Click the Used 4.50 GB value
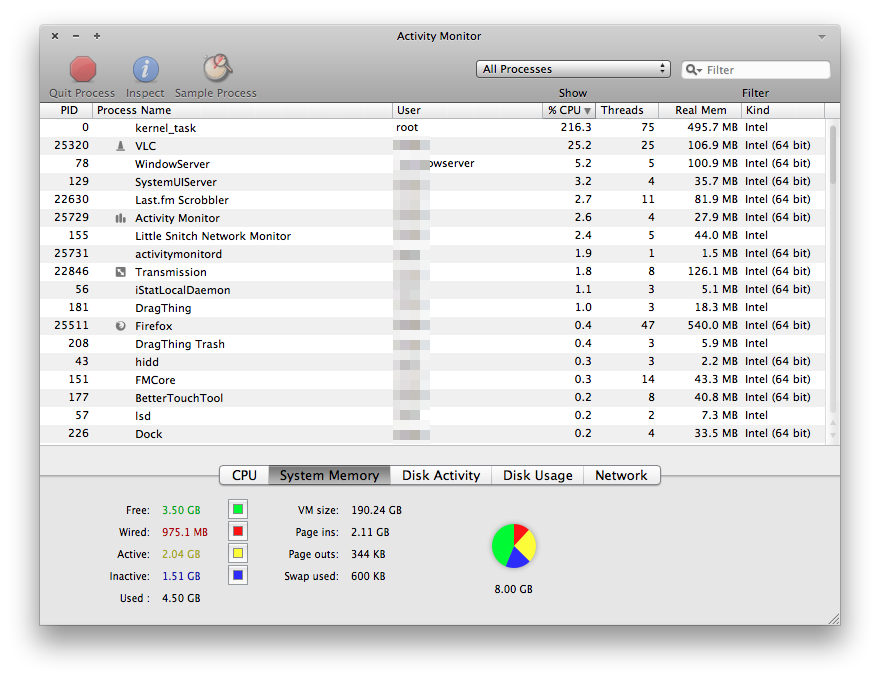The height and width of the screenshot is (680, 880). tap(181, 598)
